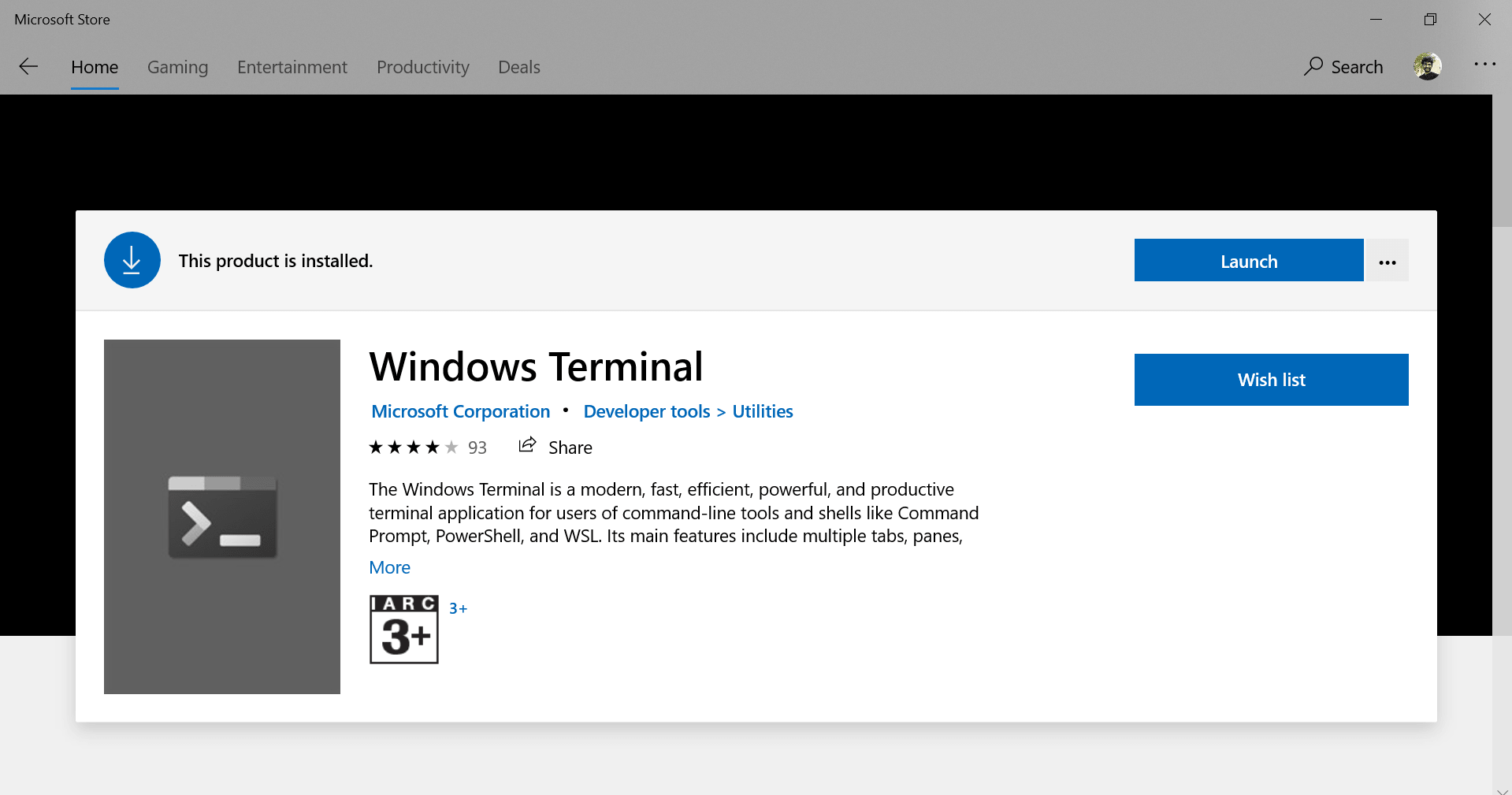This screenshot has height=795, width=1512.
Task: Minimize the Microsoft Store window
Action: [1376, 19]
